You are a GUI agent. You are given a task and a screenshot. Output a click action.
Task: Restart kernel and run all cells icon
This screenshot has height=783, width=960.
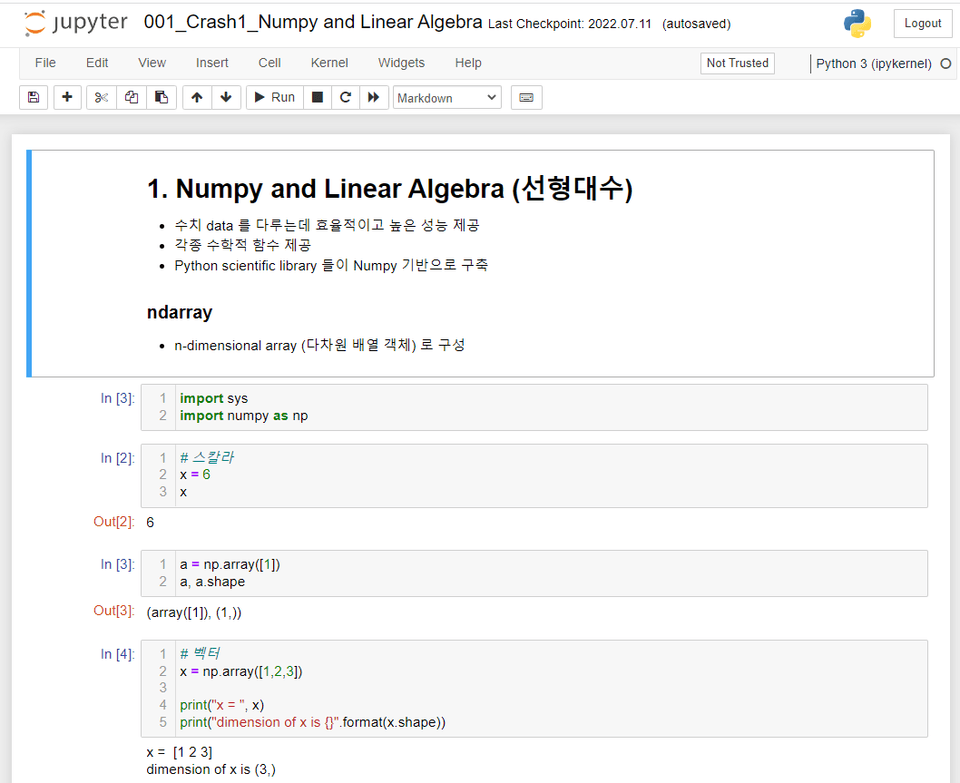click(x=373, y=97)
